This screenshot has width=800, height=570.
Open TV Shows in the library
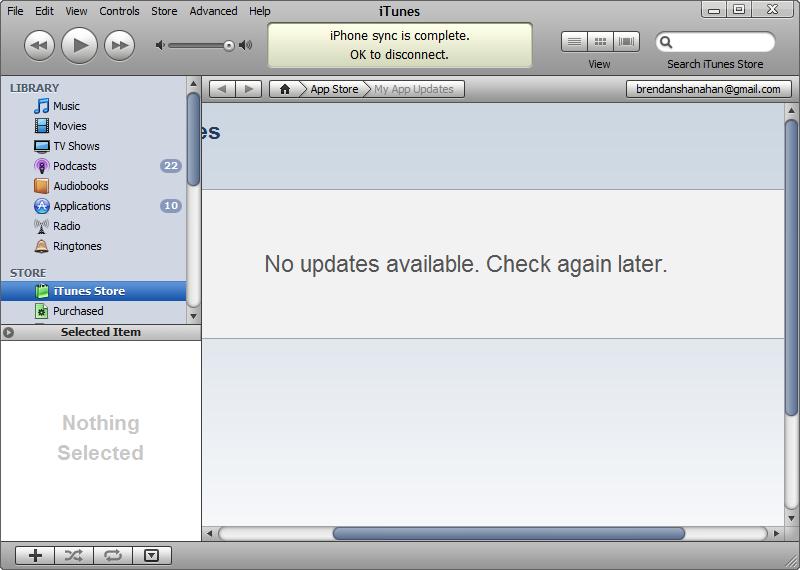[93, 146]
